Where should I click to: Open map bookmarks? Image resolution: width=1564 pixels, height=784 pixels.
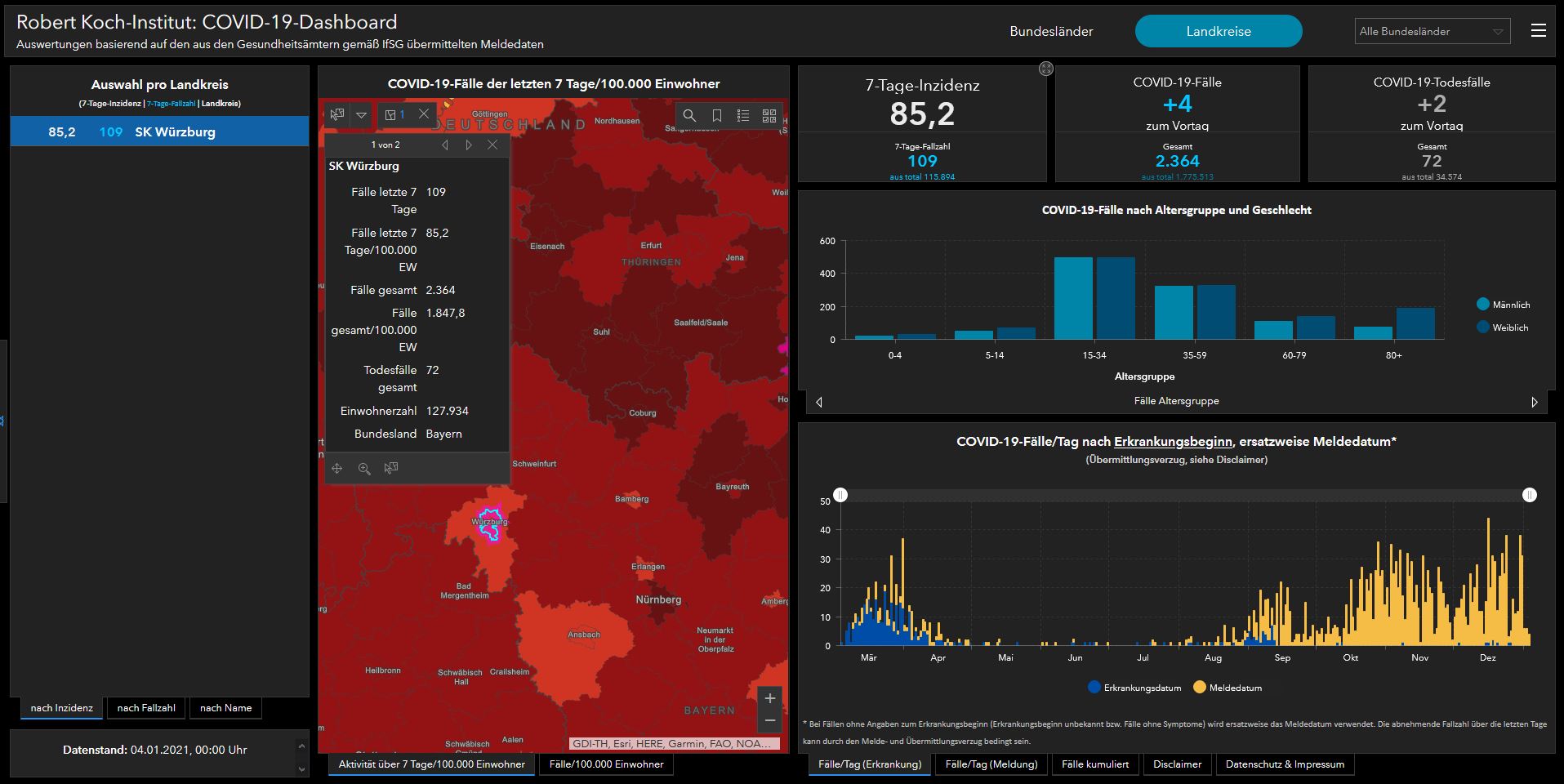coord(716,116)
